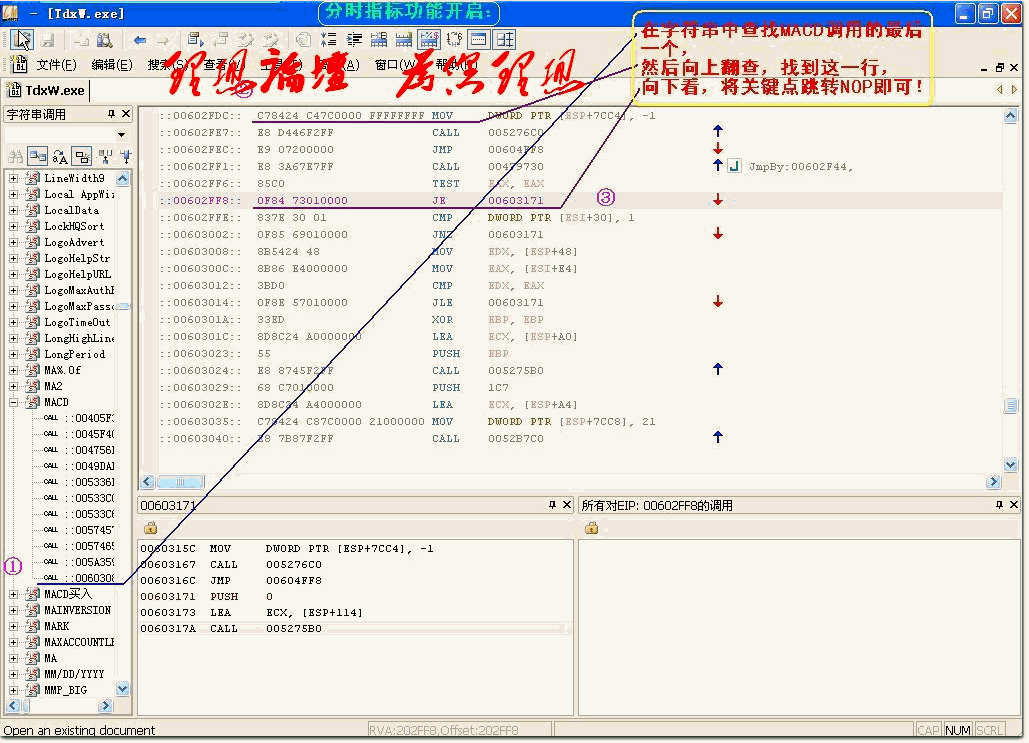Click the lock icon in 00603171 panel
Image resolution: width=1029 pixels, height=743 pixels.
pos(151,528)
